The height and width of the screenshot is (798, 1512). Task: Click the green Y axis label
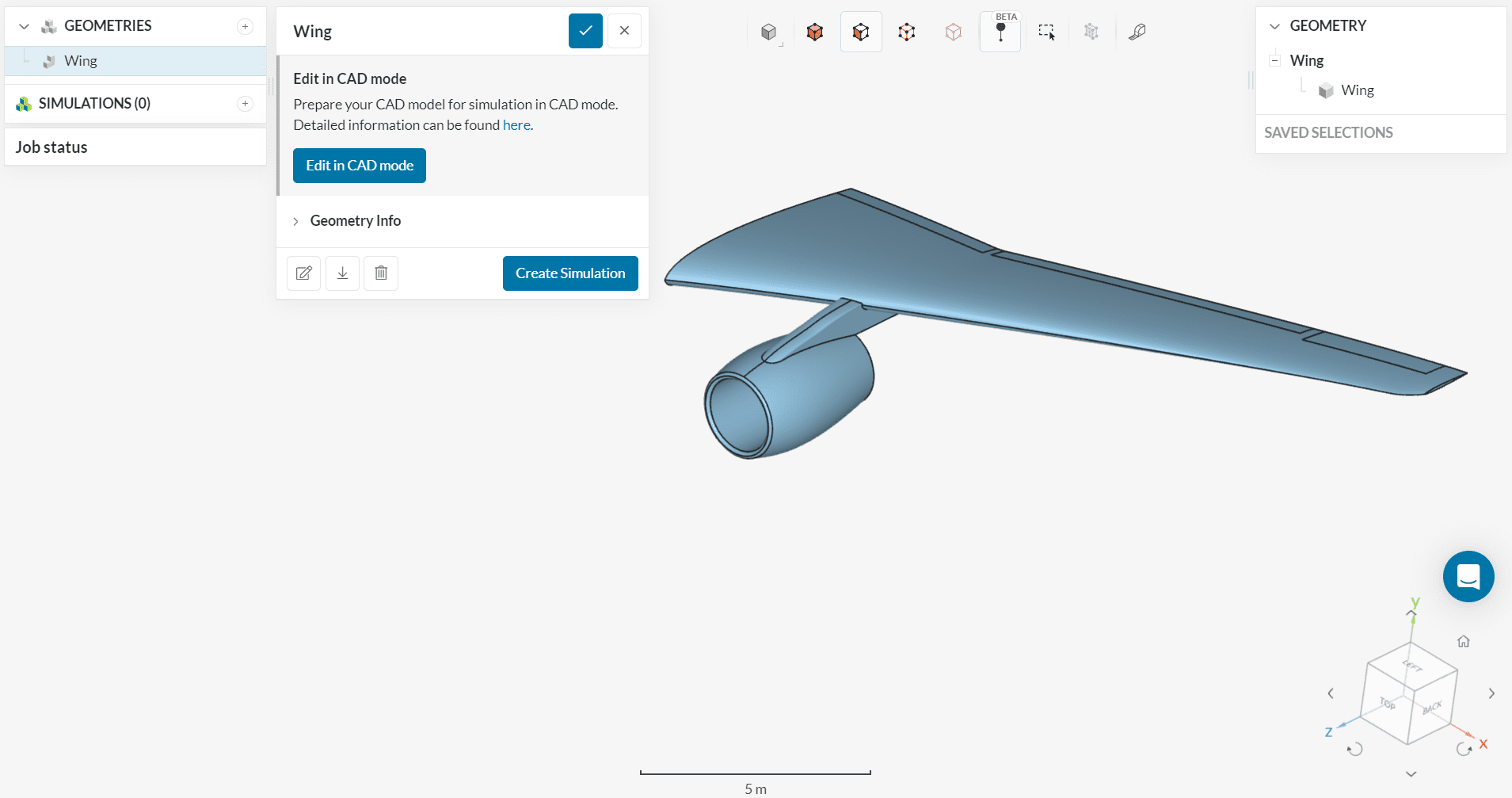1415,603
